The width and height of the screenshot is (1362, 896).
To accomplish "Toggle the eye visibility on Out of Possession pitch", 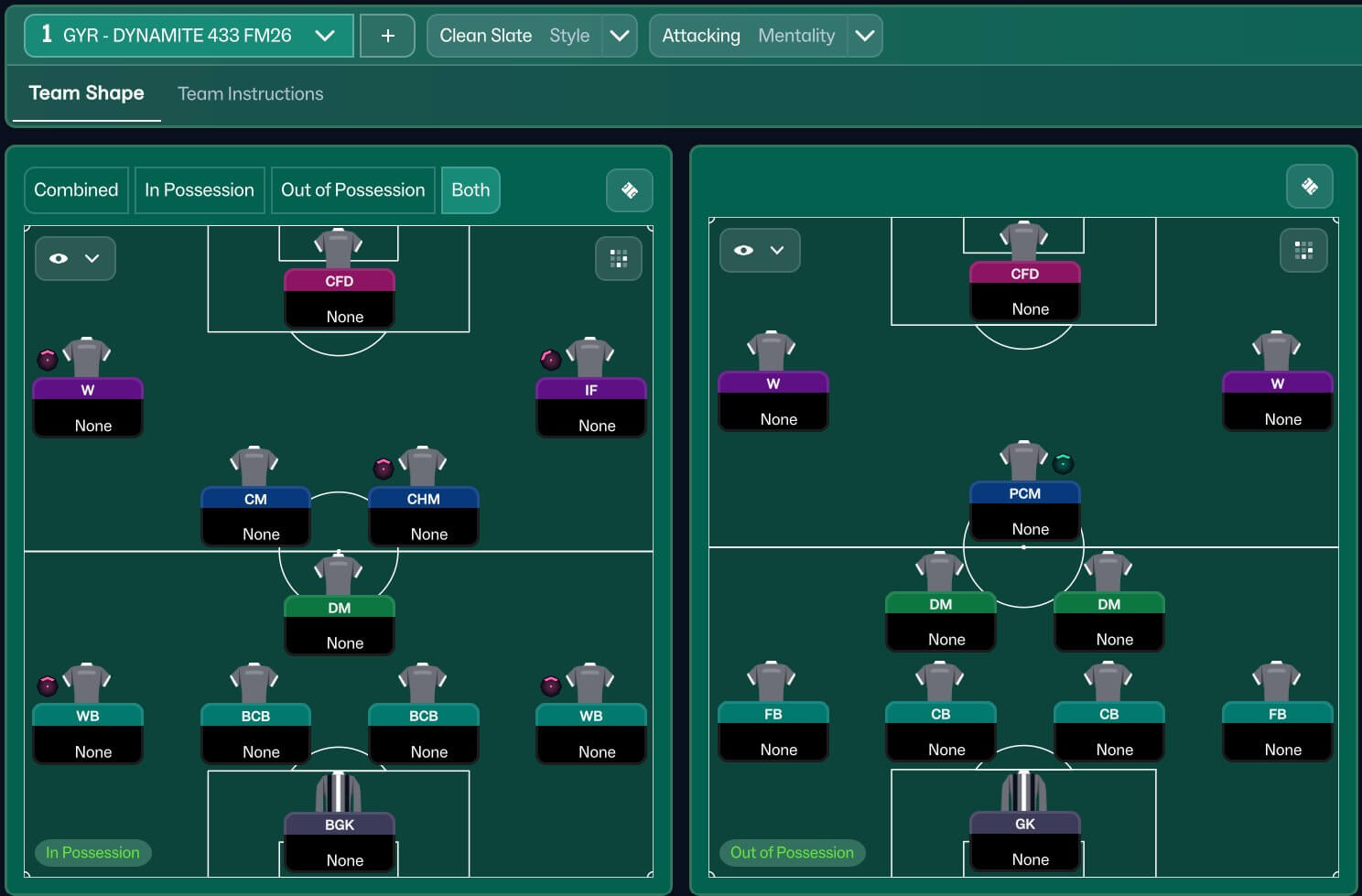I will coord(744,251).
